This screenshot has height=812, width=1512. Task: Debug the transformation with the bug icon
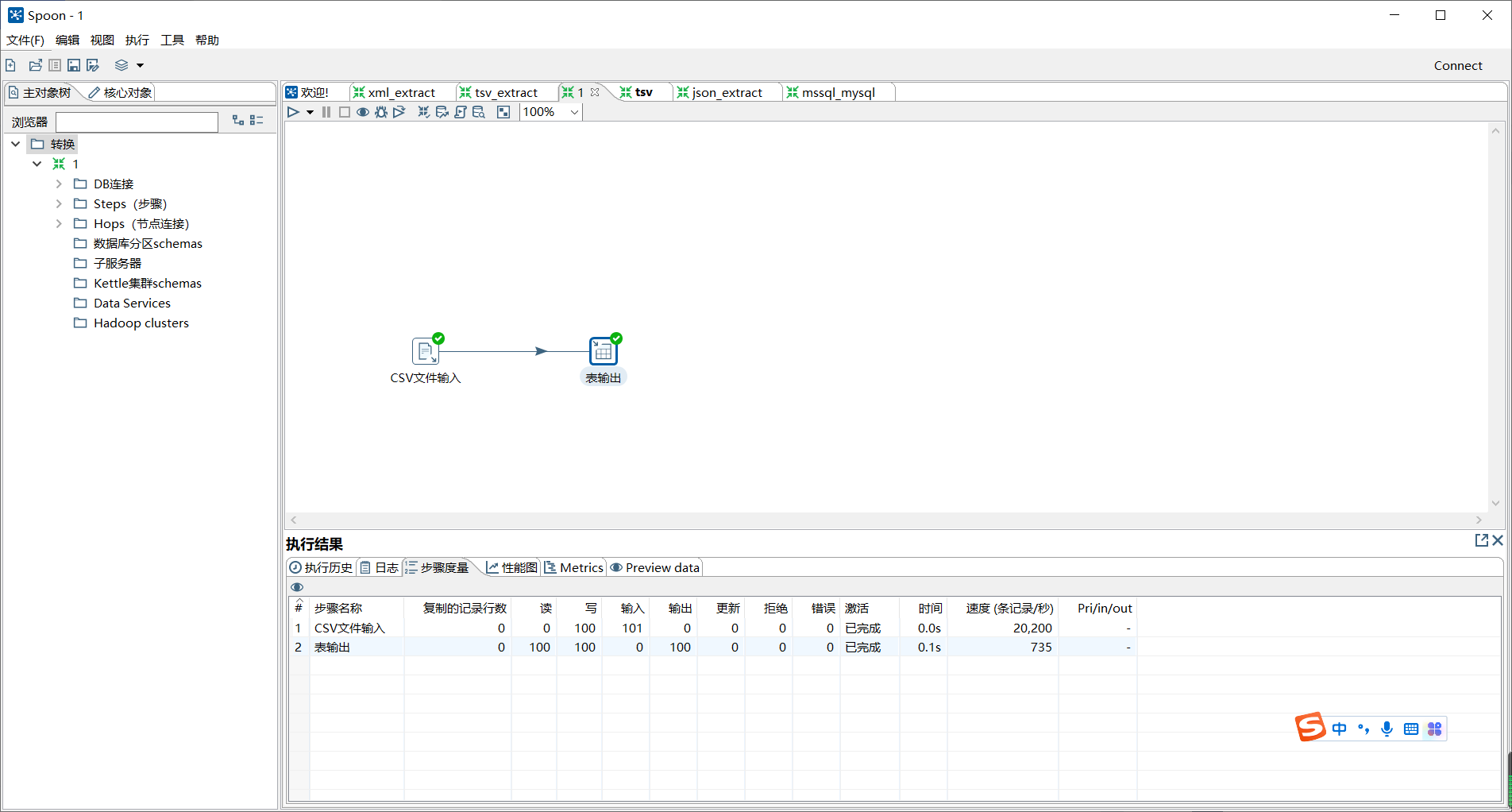(381, 112)
